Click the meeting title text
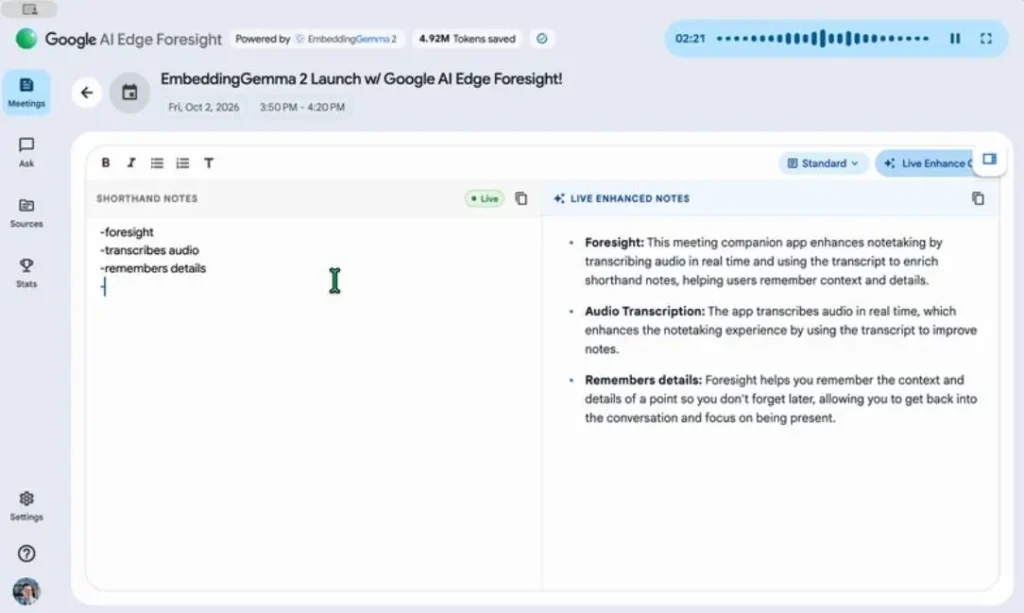The height and width of the screenshot is (613, 1024). pyautogui.click(x=361, y=79)
